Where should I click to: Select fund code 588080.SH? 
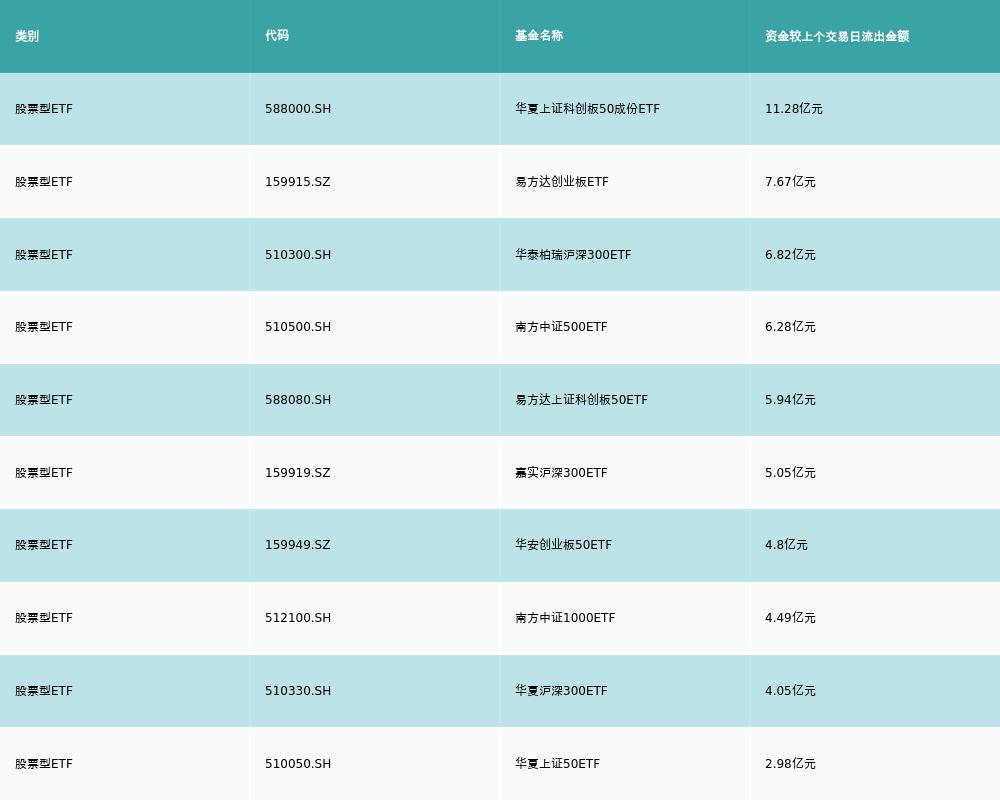pyautogui.click(x=298, y=400)
